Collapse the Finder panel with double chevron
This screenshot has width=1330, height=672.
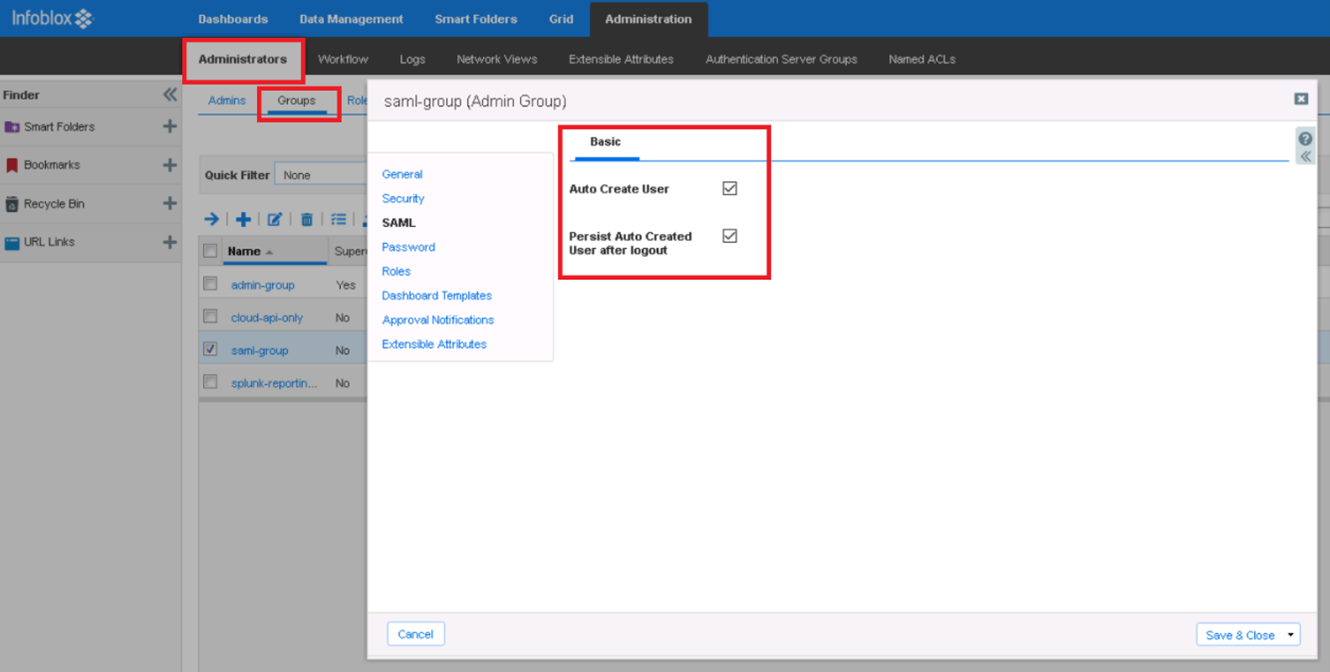[170, 95]
